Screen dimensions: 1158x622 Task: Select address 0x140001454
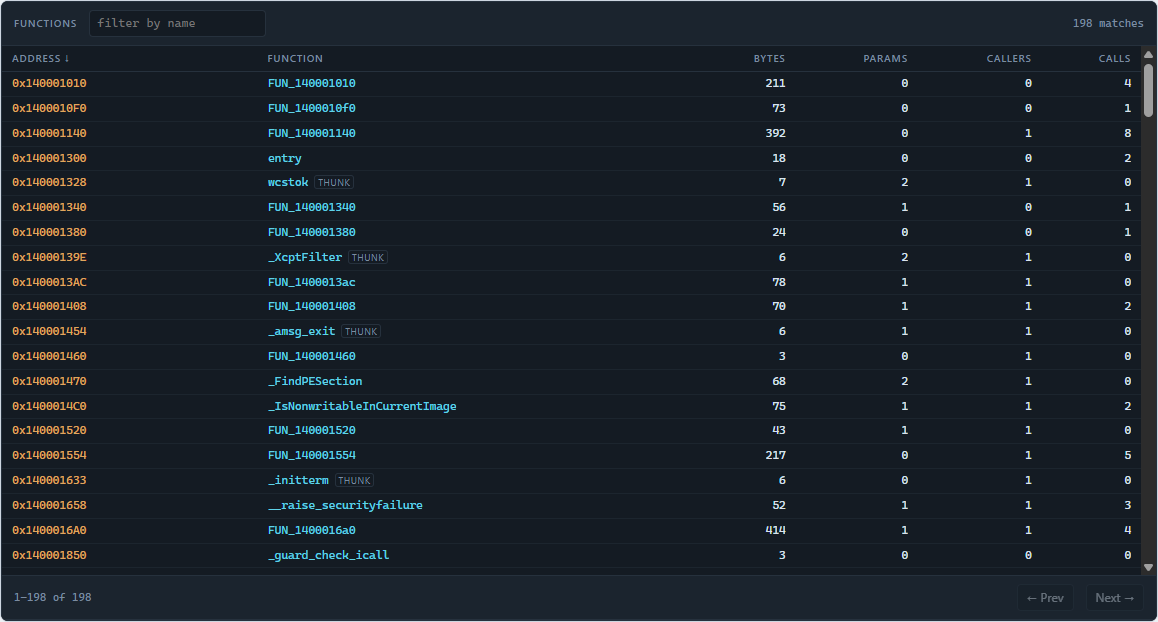pyautogui.click(x=49, y=332)
